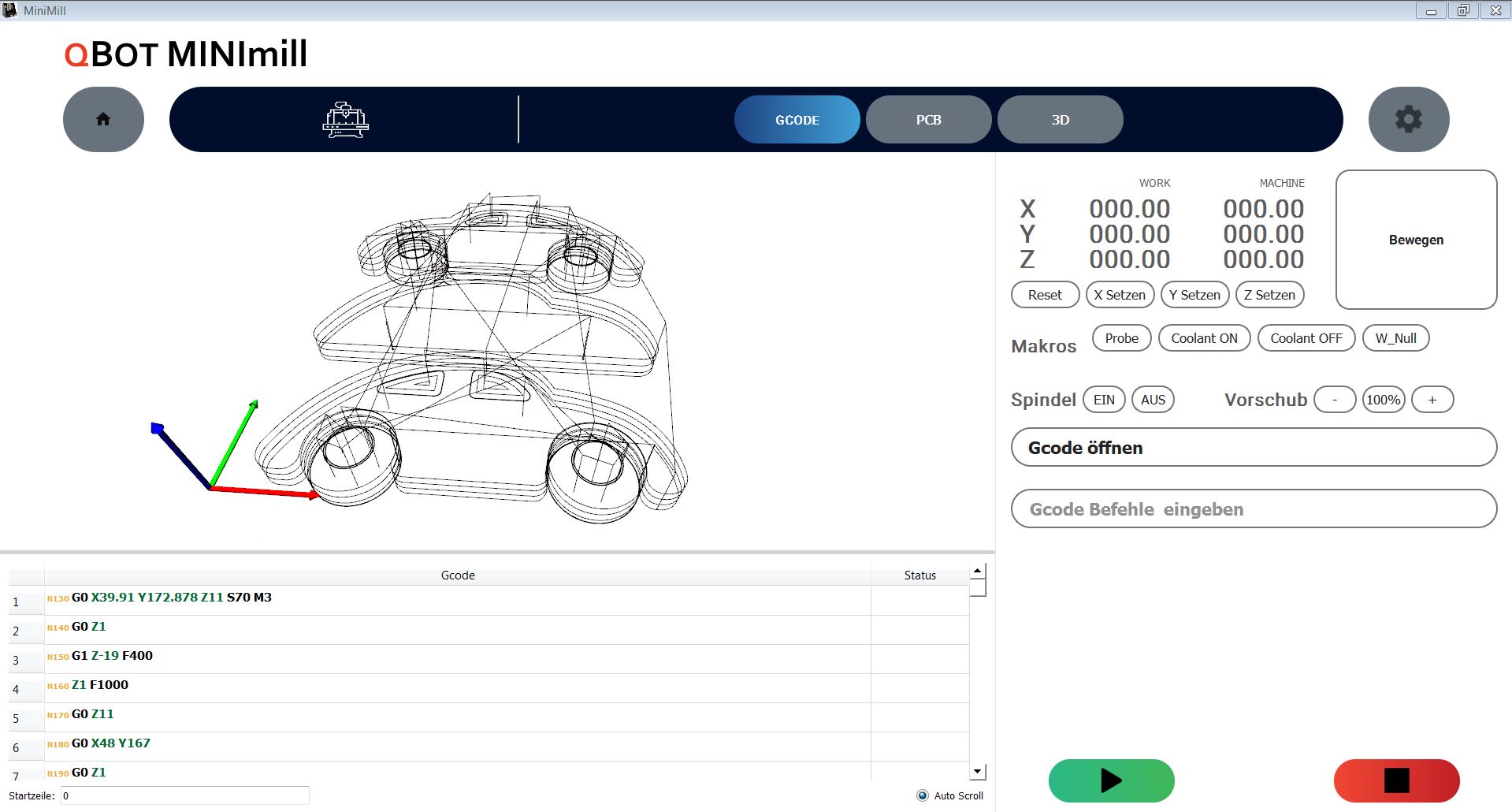Go to the home screen icon
This screenshot has width=1512, height=812.
[103, 119]
